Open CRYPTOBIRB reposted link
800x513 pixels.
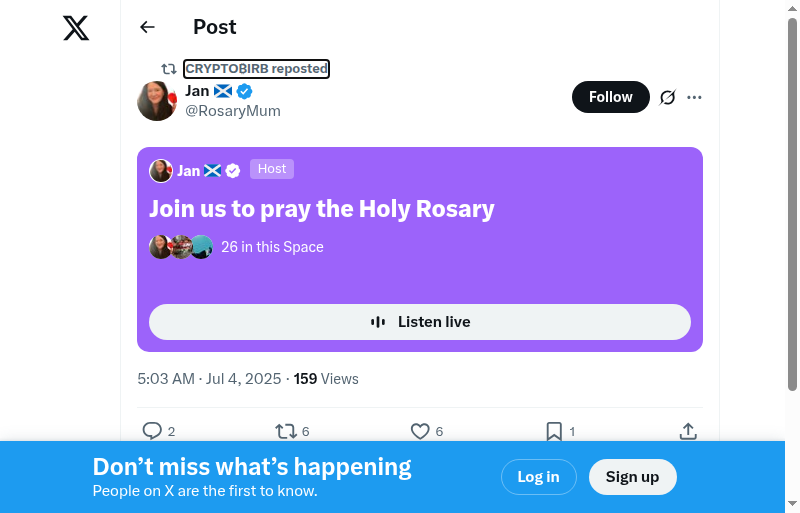pos(256,69)
